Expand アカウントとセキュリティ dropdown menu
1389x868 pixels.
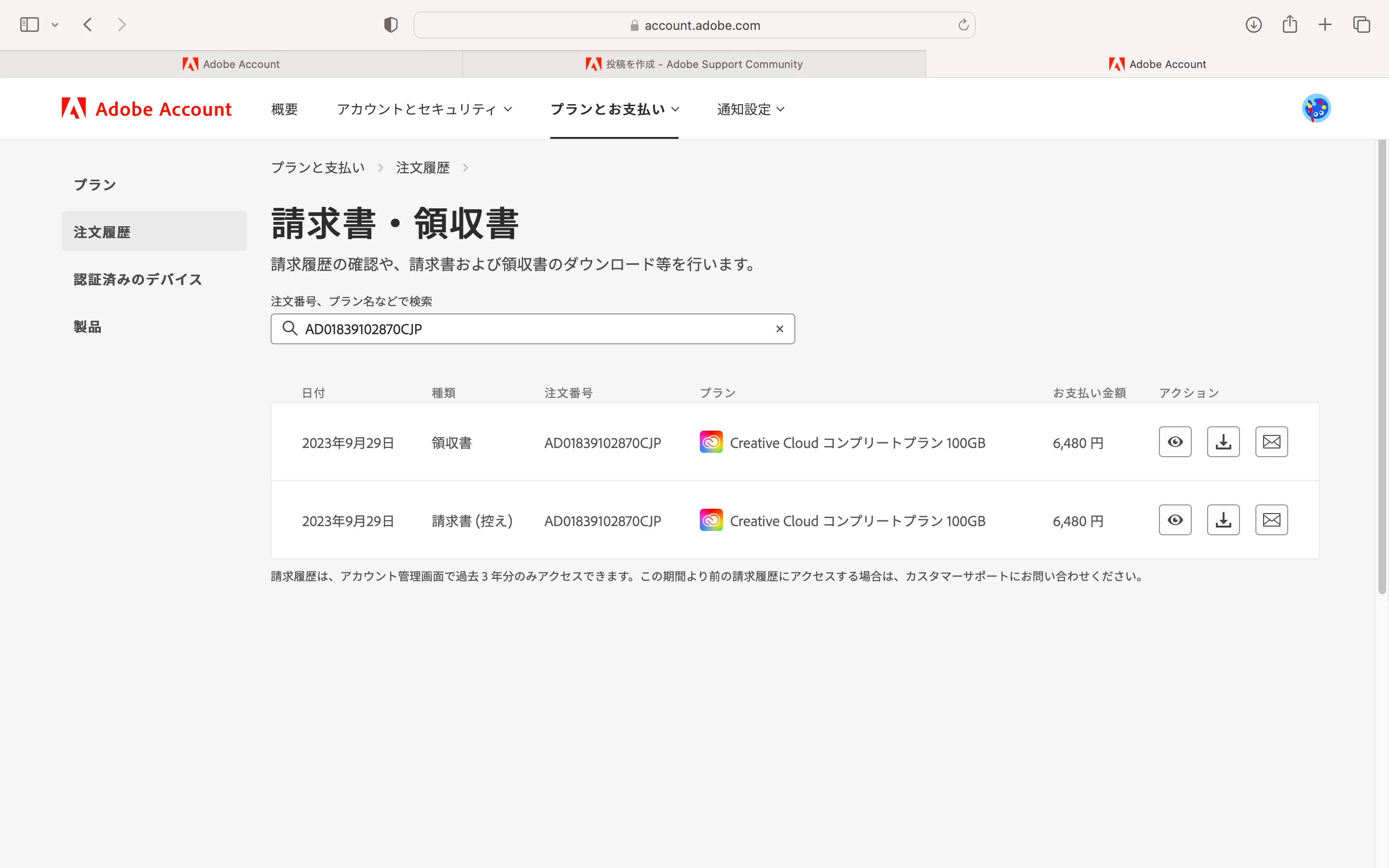(424, 109)
